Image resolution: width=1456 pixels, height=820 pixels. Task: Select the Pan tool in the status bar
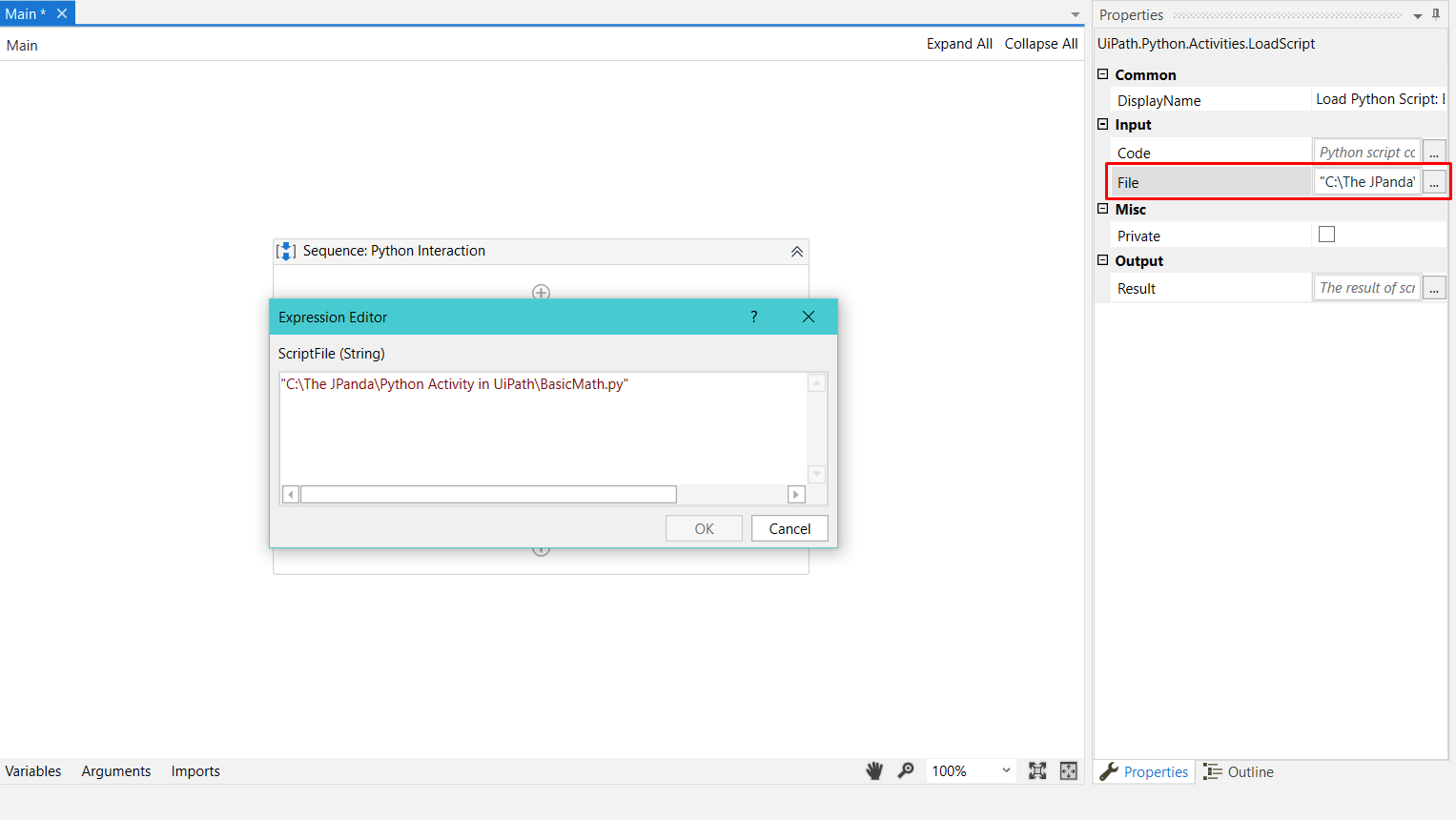(x=874, y=770)
